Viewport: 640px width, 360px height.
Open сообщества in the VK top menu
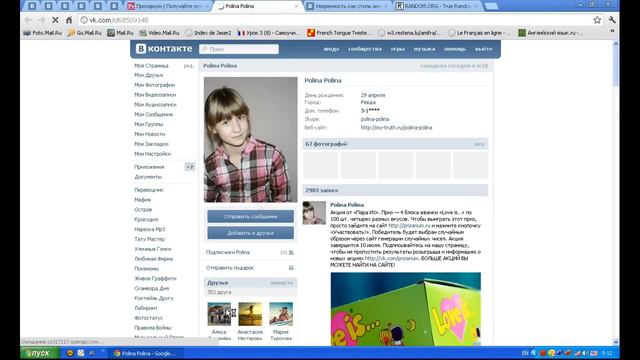pos(365,49)
